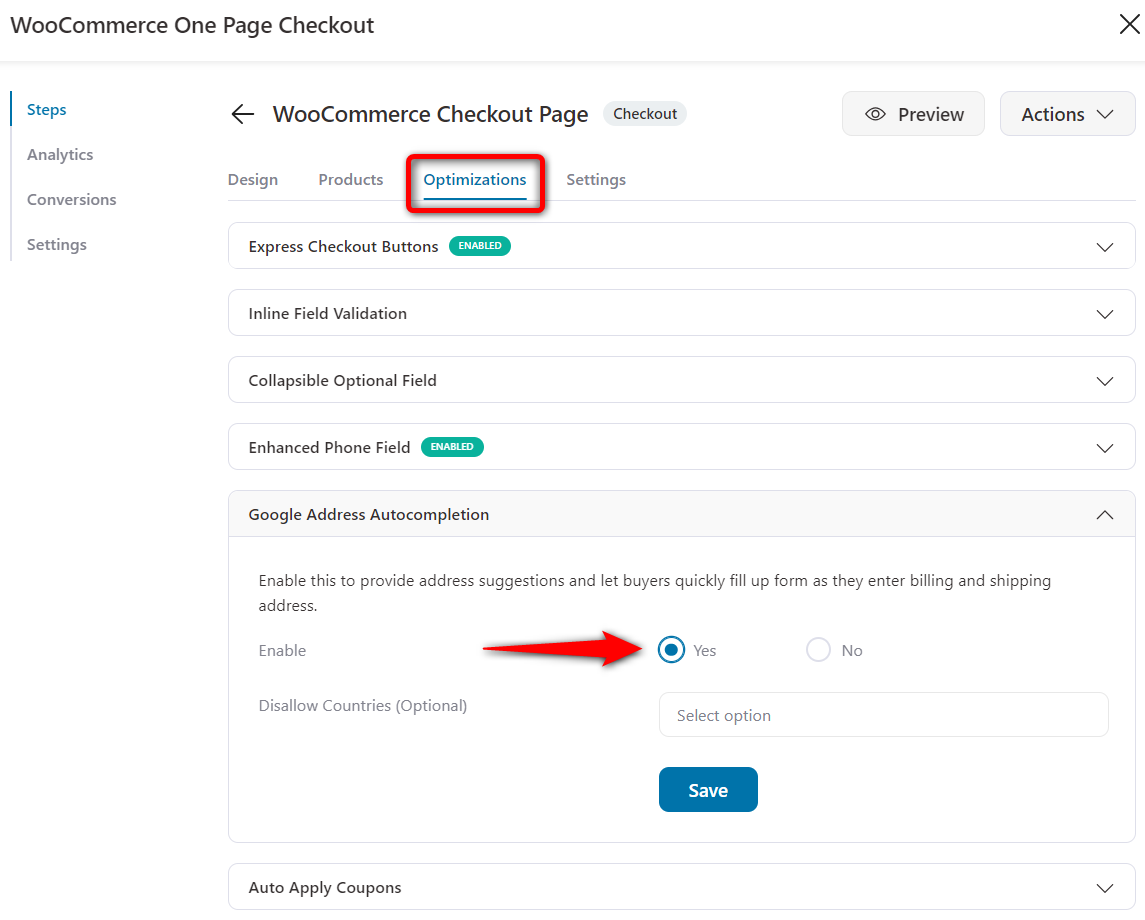Expand Inline Field Validation chevron
1145x920 pixels.
[x=1105, y=314]
